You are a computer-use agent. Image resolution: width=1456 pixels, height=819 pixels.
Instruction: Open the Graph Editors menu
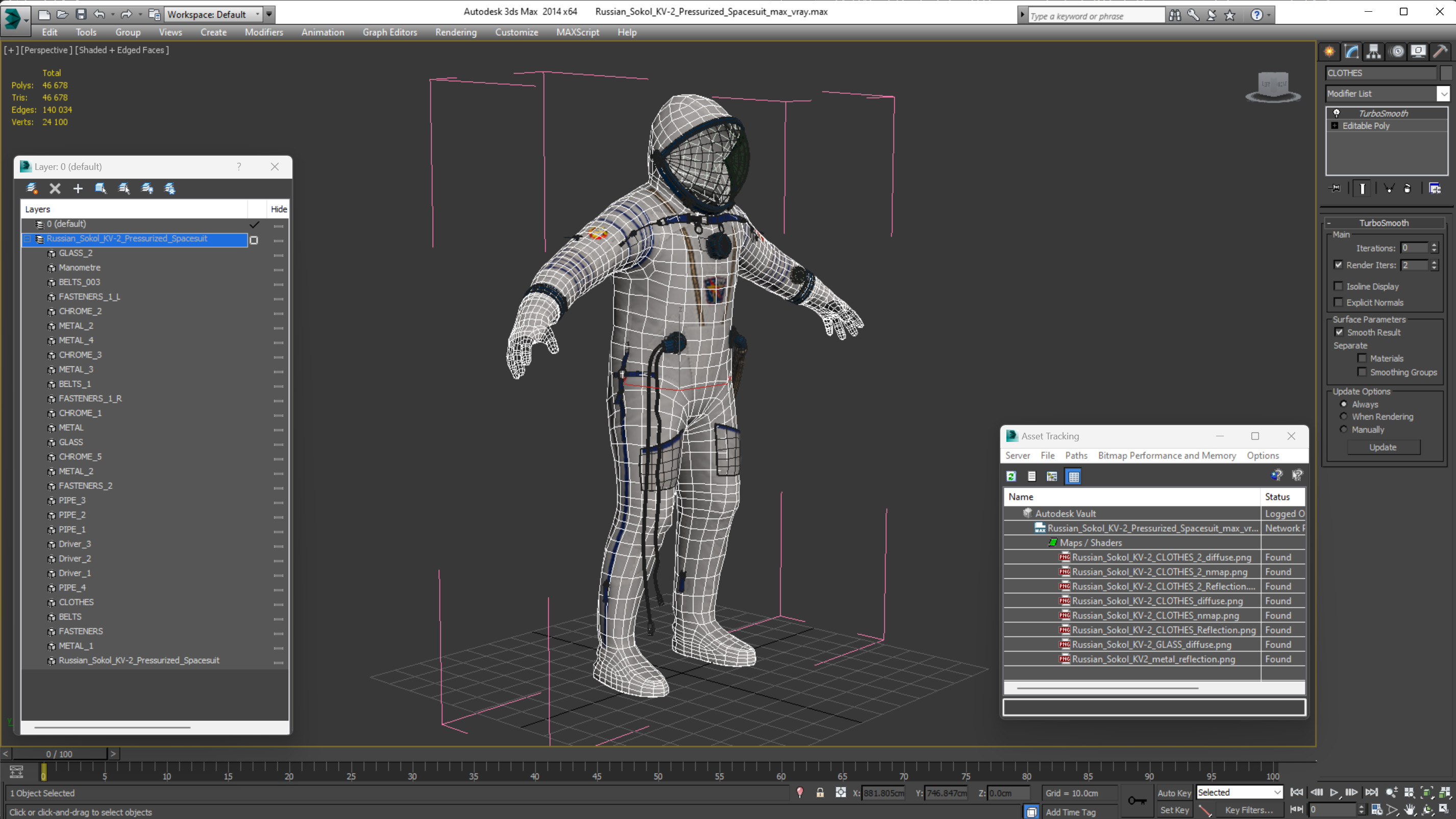390,32
